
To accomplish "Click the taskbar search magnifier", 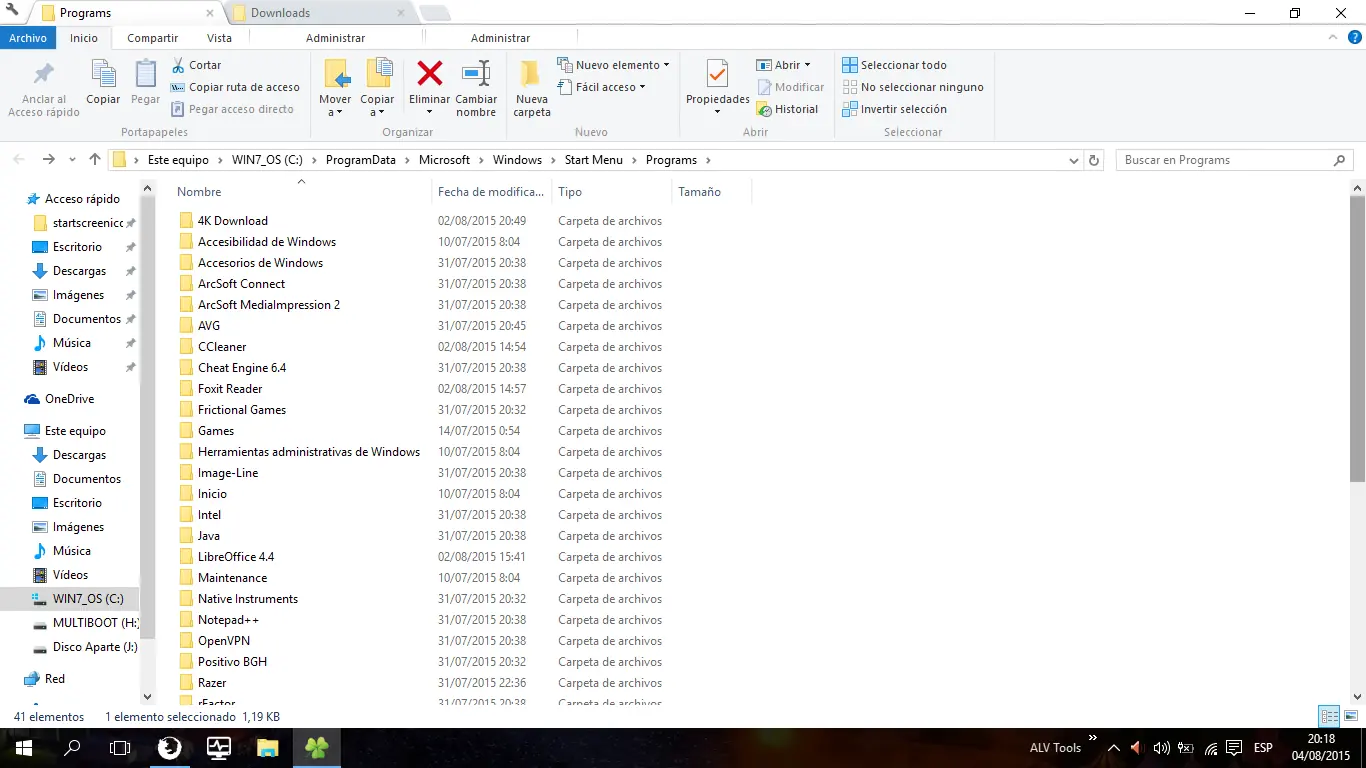I will pyautogui.click(x=72, y=748).
